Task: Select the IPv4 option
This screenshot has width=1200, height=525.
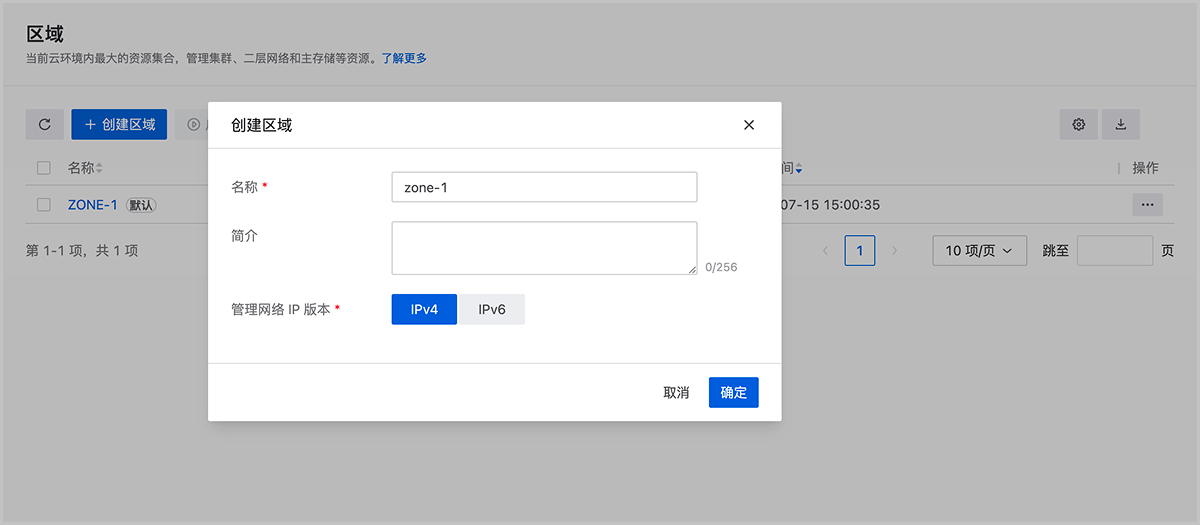Action: click(425, 310)
